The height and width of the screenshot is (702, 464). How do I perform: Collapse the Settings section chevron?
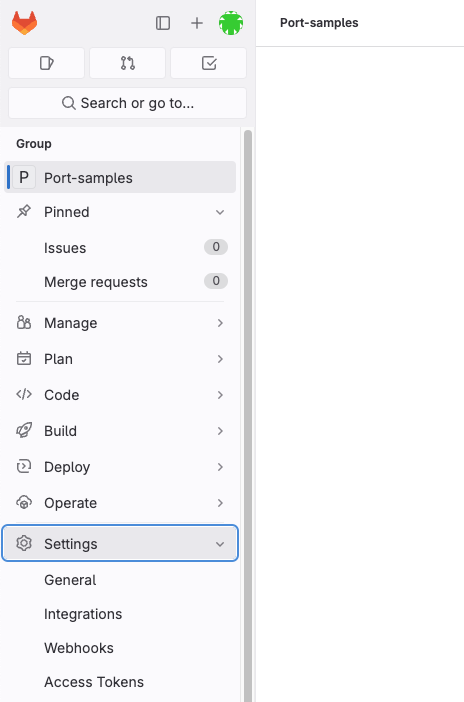coord(220,544)
